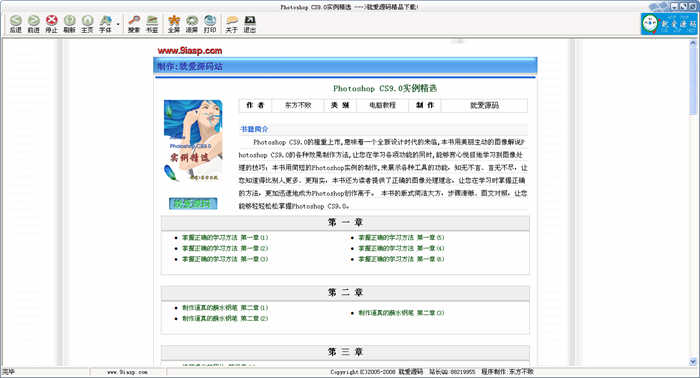Open the dropdown arrow beside 字体

(118, 24)
